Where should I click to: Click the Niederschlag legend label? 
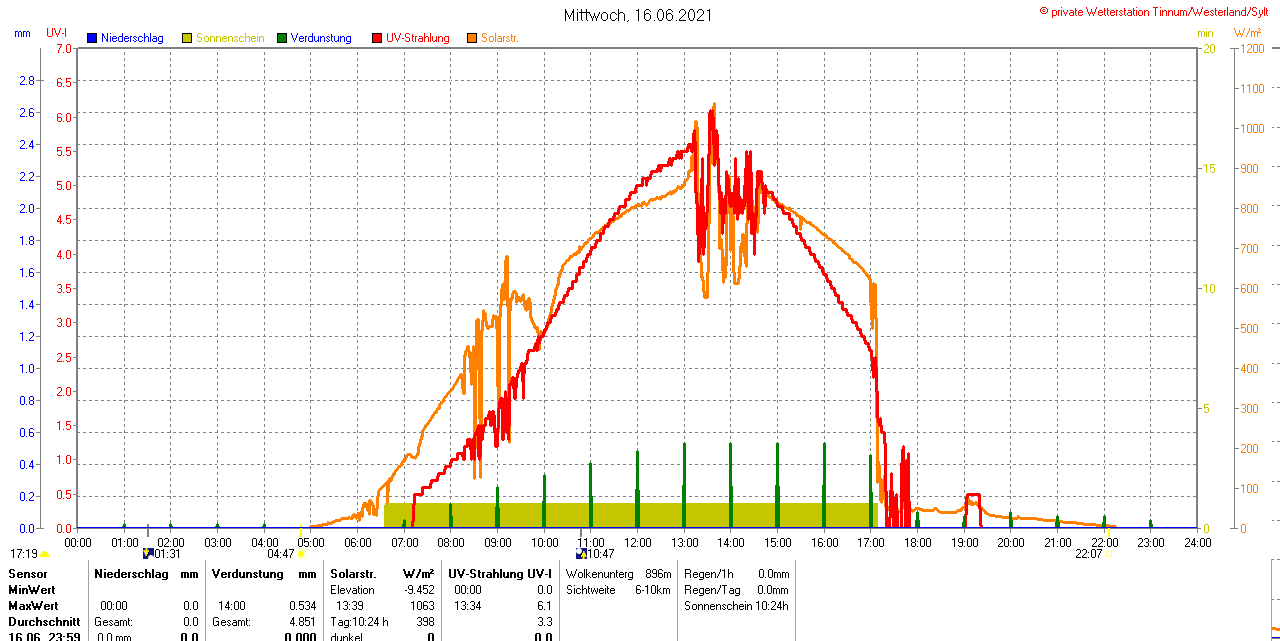132,38
